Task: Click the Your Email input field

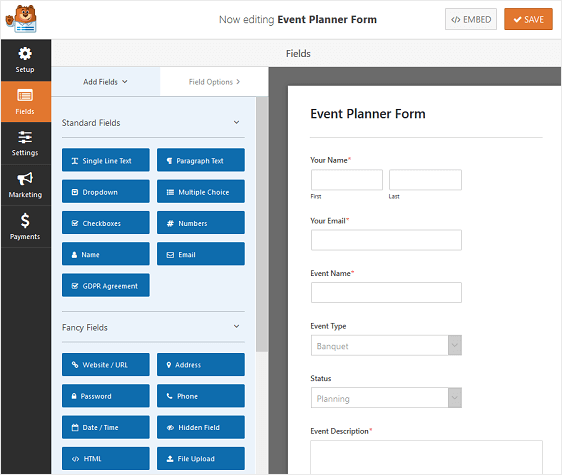Action: pos(386,240)
